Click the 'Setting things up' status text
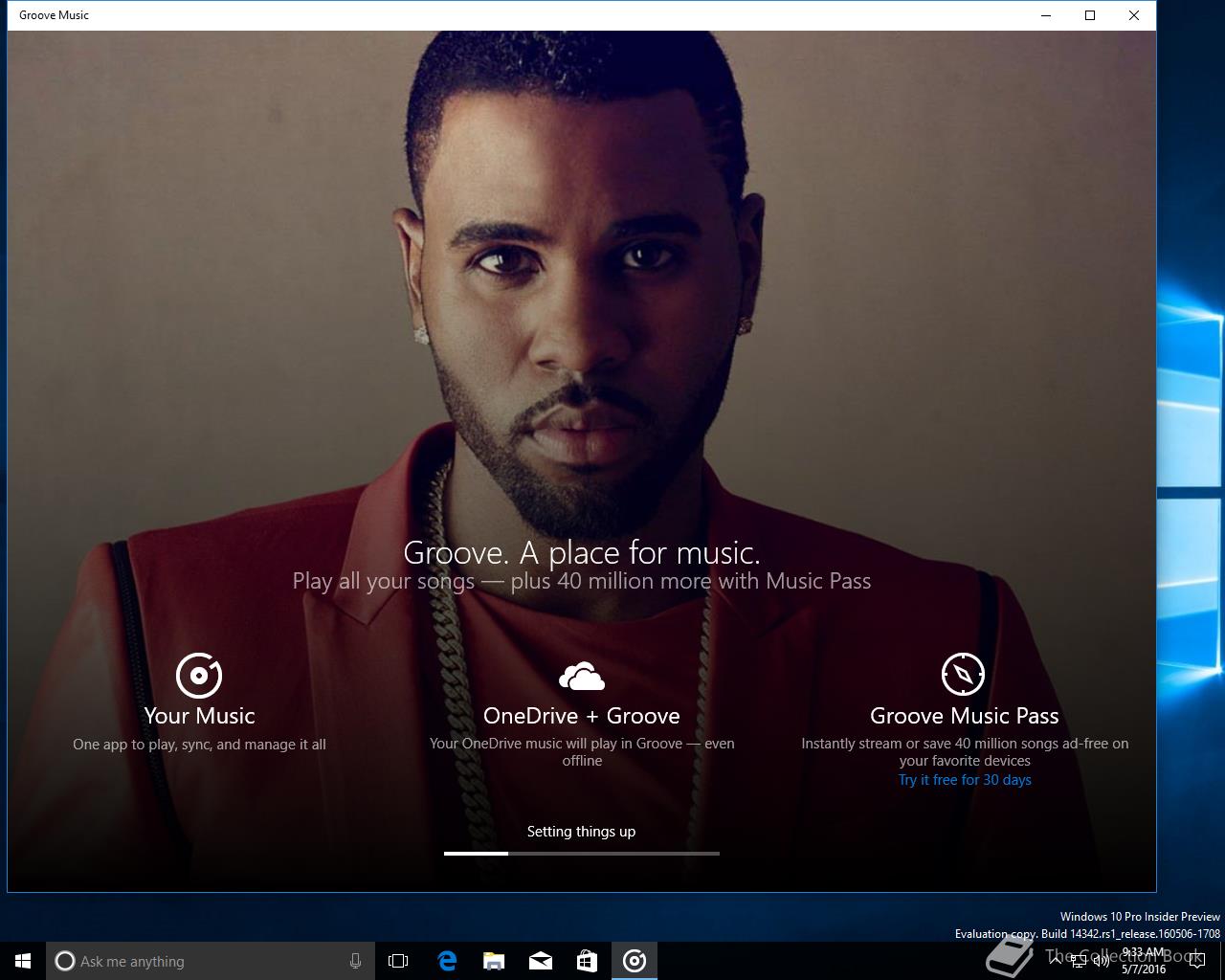Screen dimensions: 1225x980 tap(582, 832)
